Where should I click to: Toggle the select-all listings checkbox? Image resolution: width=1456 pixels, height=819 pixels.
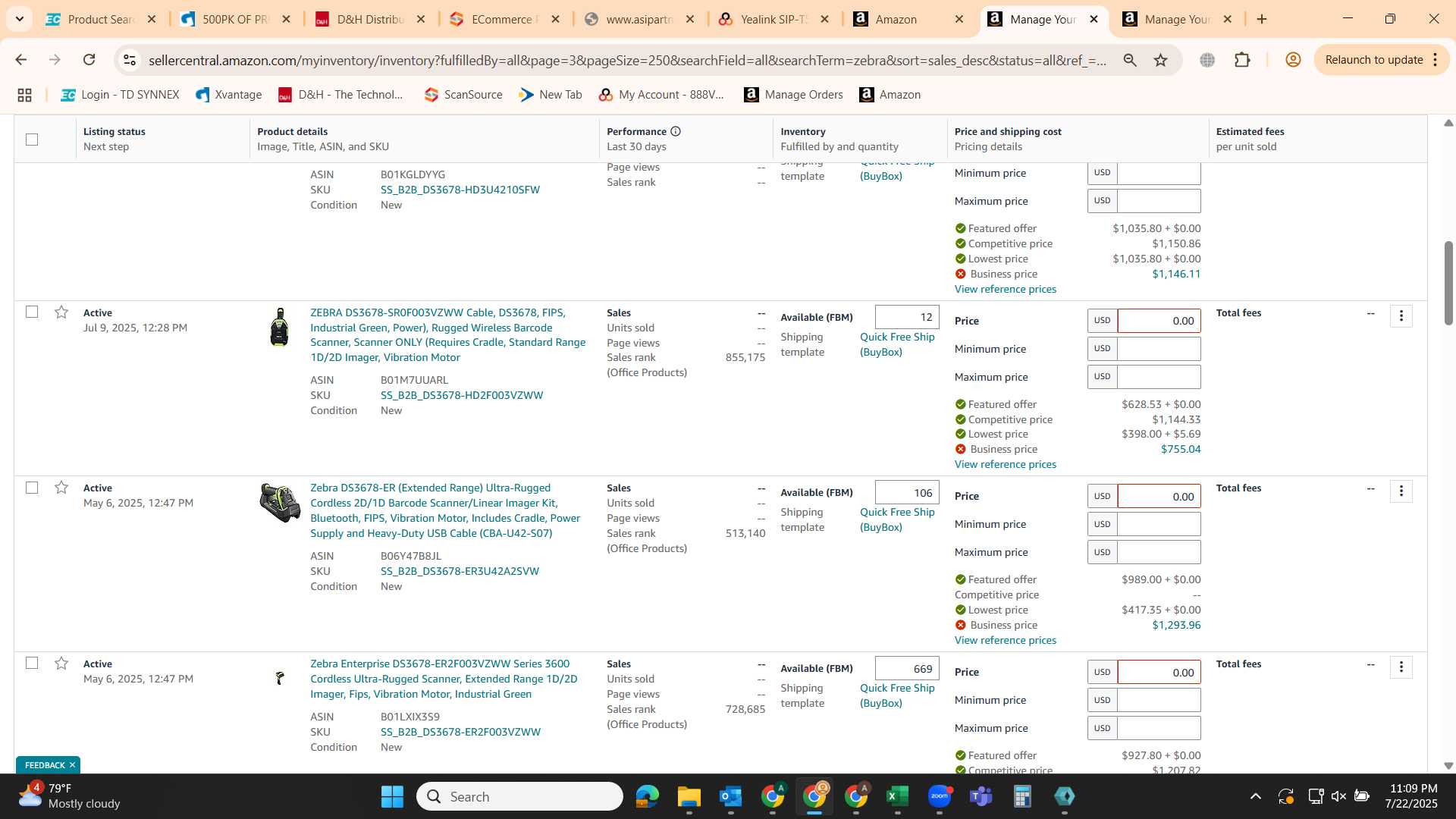tap(32, 140)
